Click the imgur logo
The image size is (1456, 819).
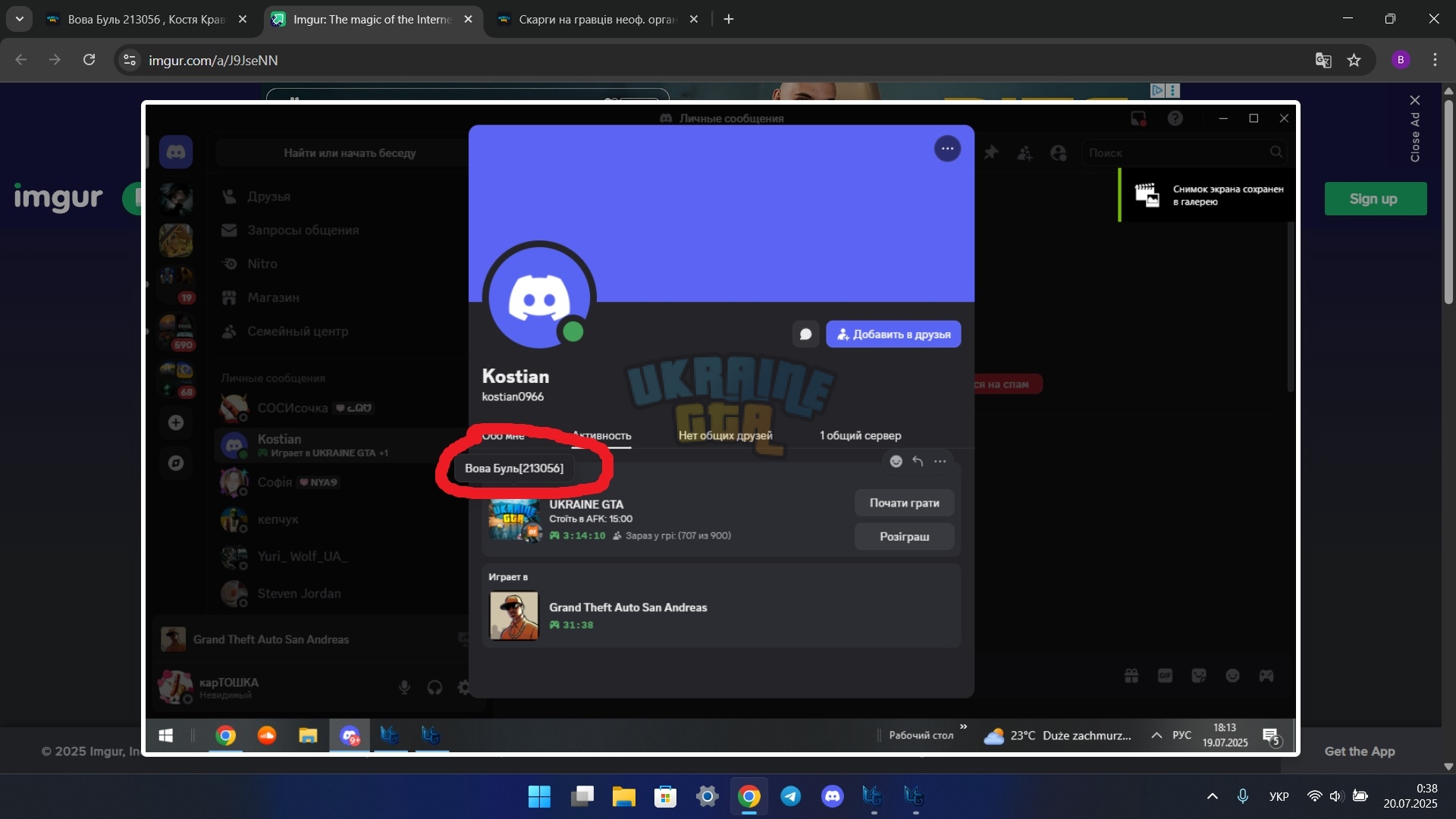(58, 197)
